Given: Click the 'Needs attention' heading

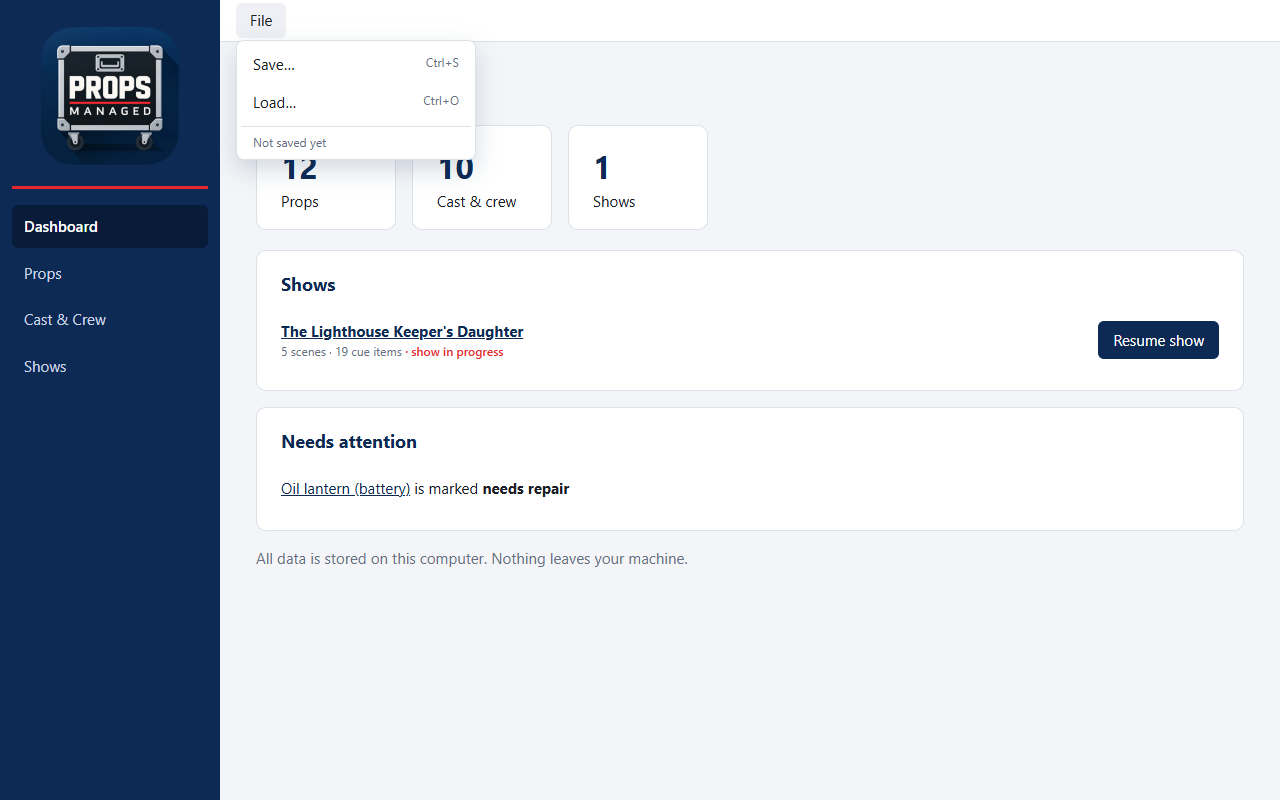Looking at the screenshot, I should tap(349, 442).
